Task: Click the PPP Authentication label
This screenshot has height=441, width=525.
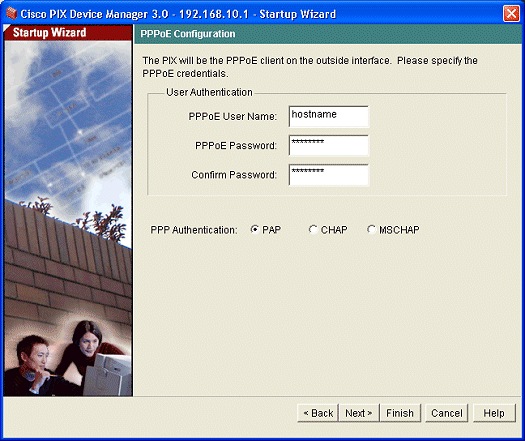Action: (194, 230)
